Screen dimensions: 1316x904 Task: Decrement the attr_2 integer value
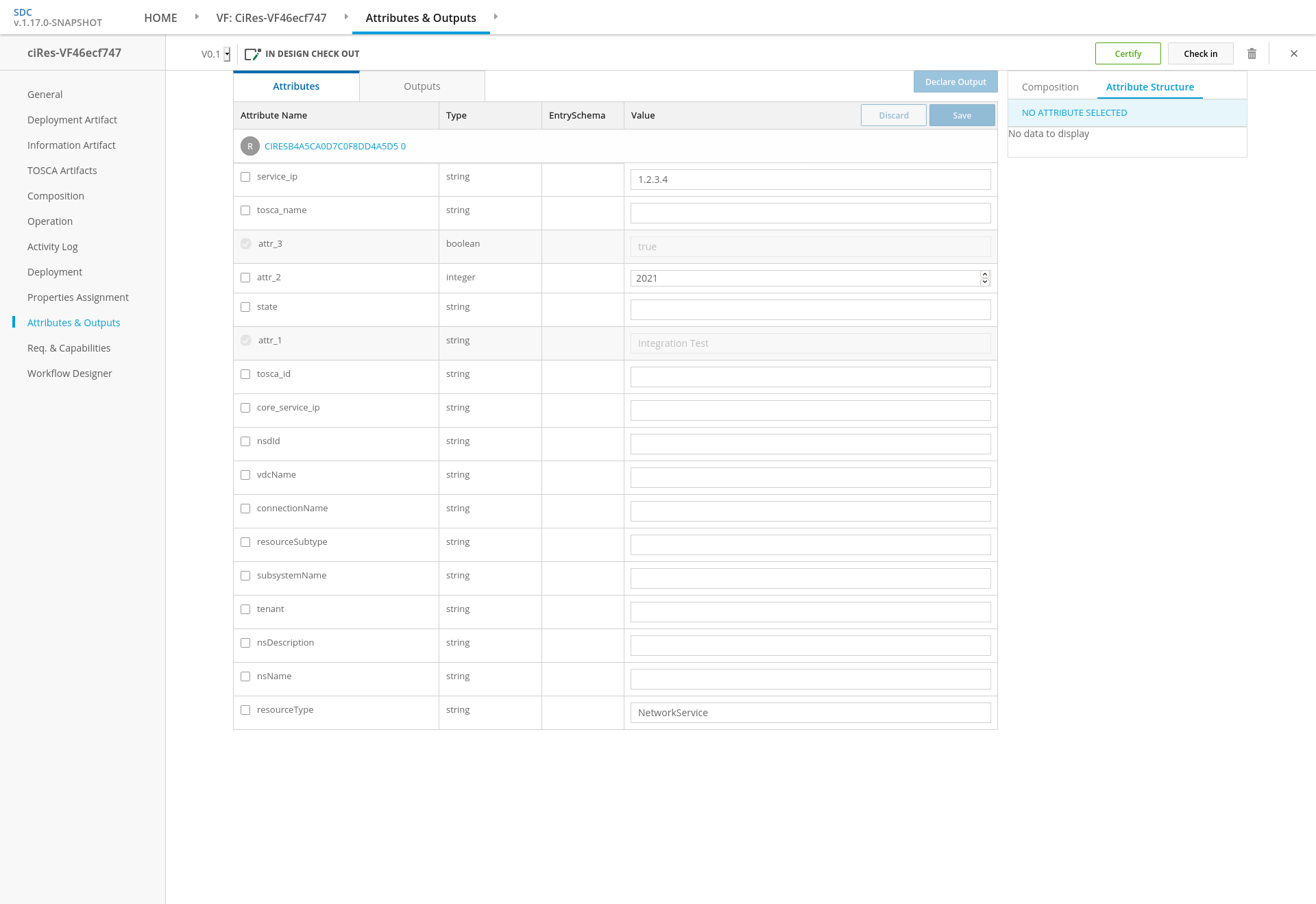pos(985,282)
